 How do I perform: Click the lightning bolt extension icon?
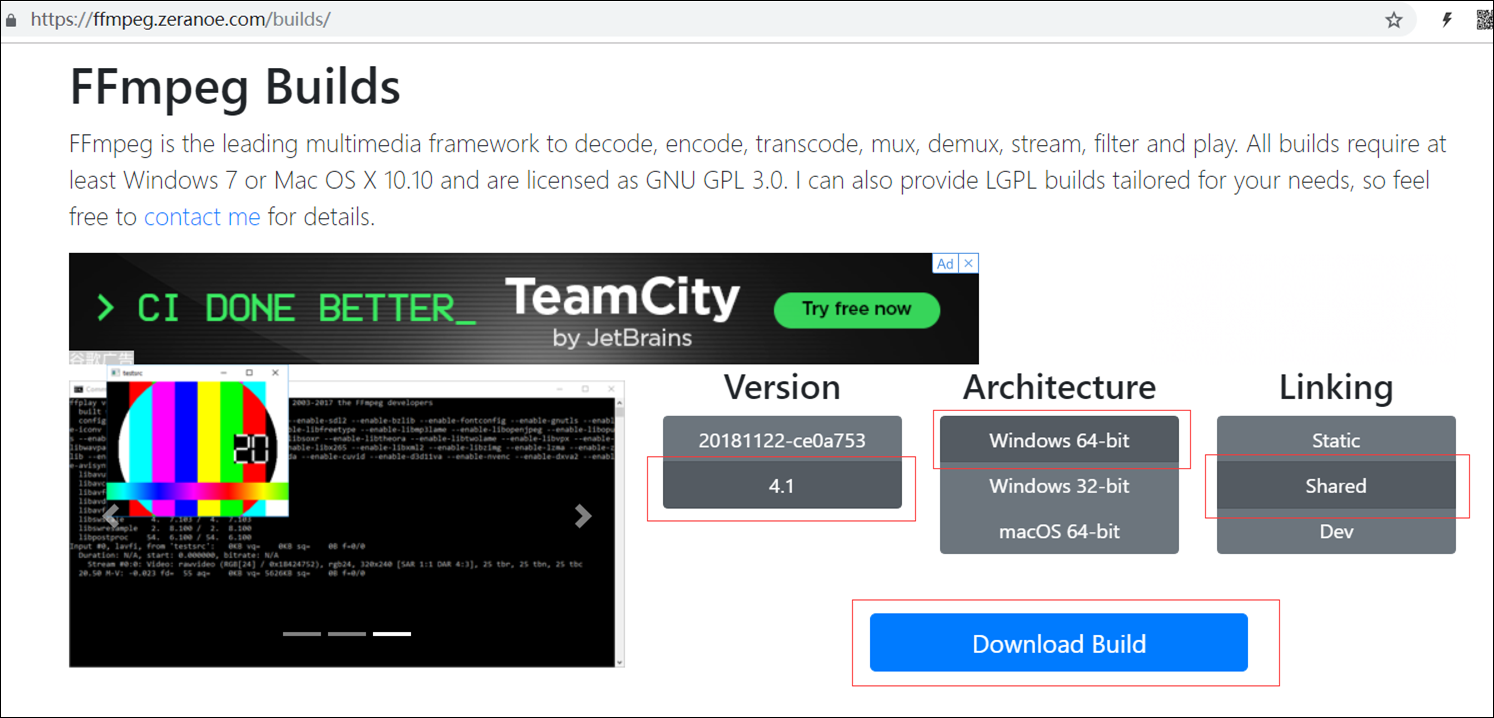coord(1447,19)
